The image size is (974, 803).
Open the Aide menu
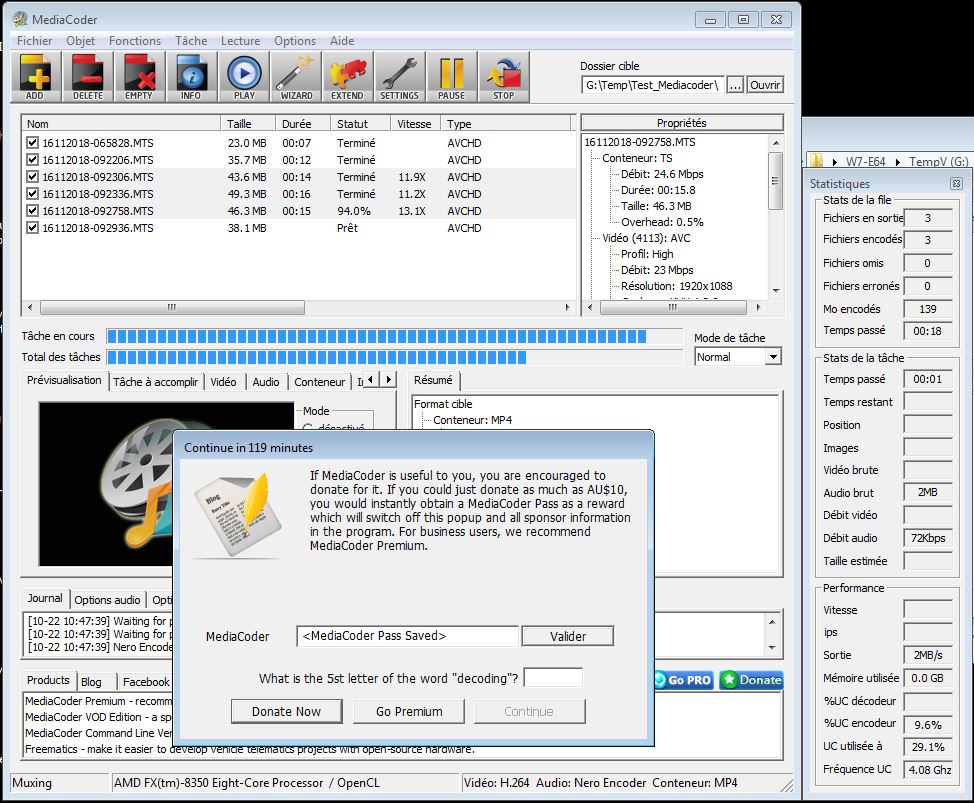click(x=342, y=41)
